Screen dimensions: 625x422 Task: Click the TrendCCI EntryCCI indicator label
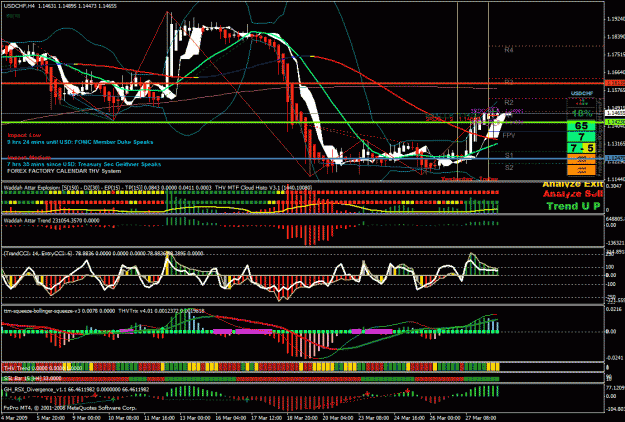pos(103,253)
